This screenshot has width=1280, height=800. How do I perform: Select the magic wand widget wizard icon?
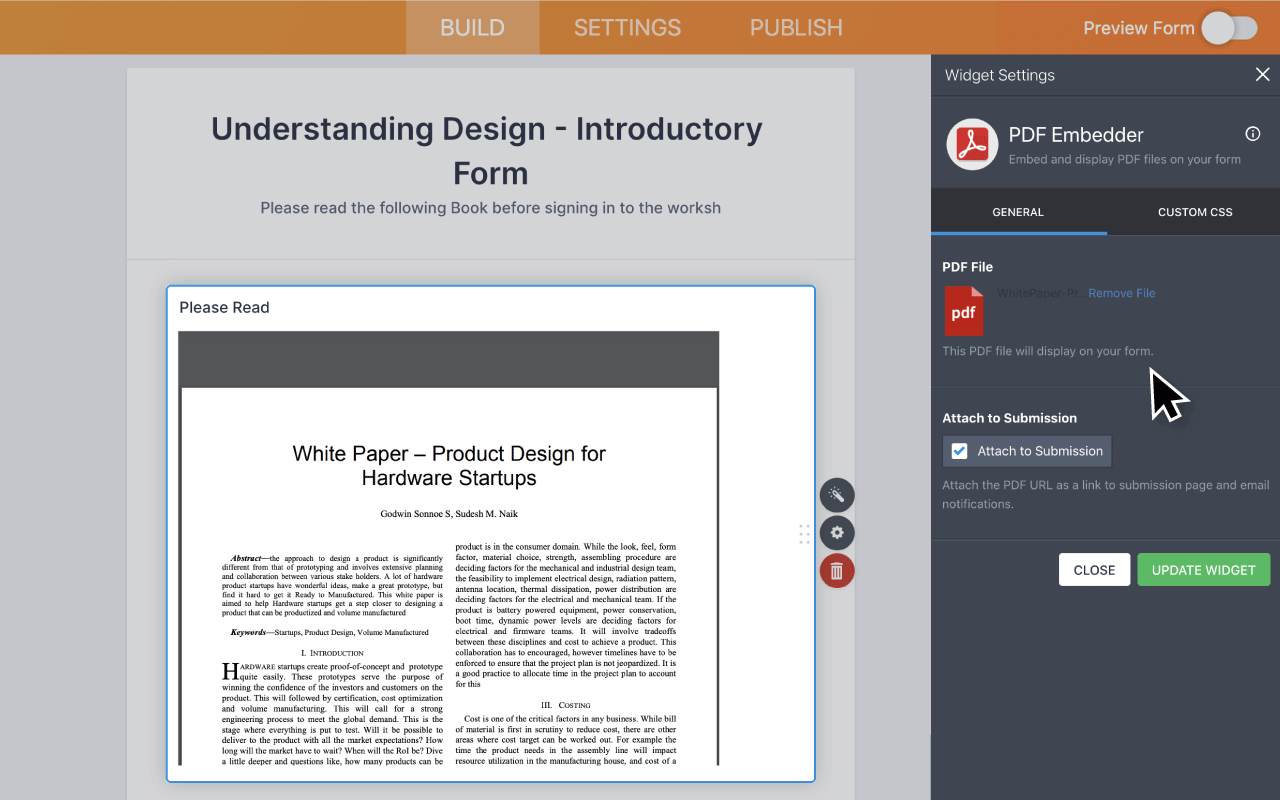tap(837, 495)
